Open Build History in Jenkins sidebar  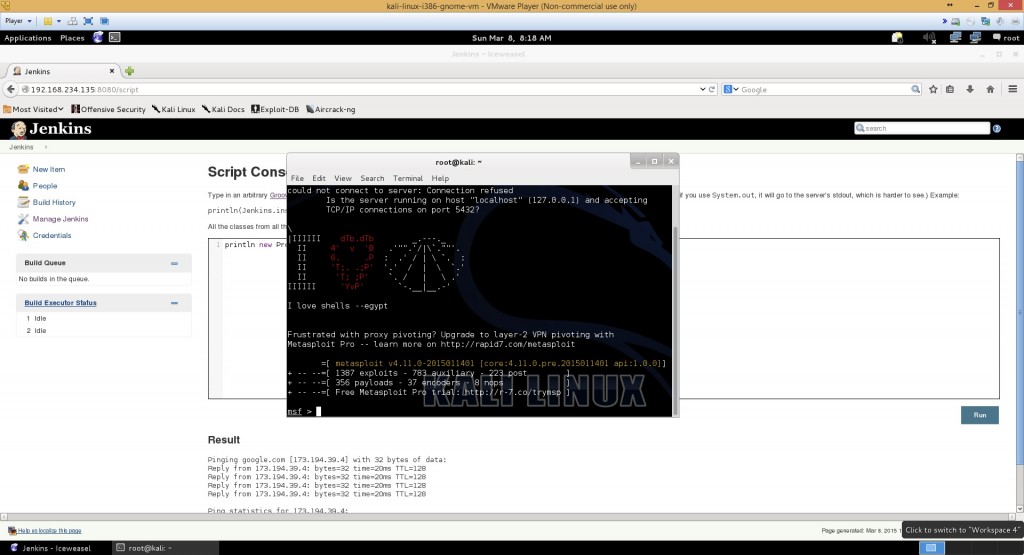(x=54, y=202)
